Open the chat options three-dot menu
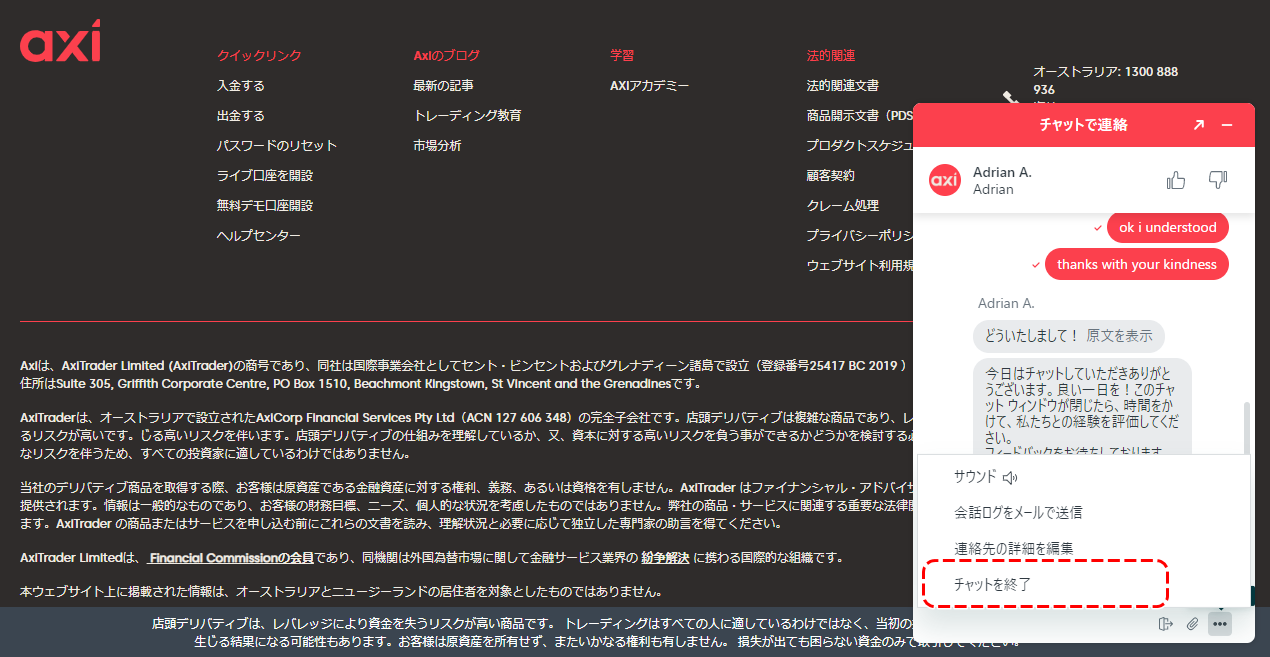The image size is (1270, 657). [x=1219, y=624]
